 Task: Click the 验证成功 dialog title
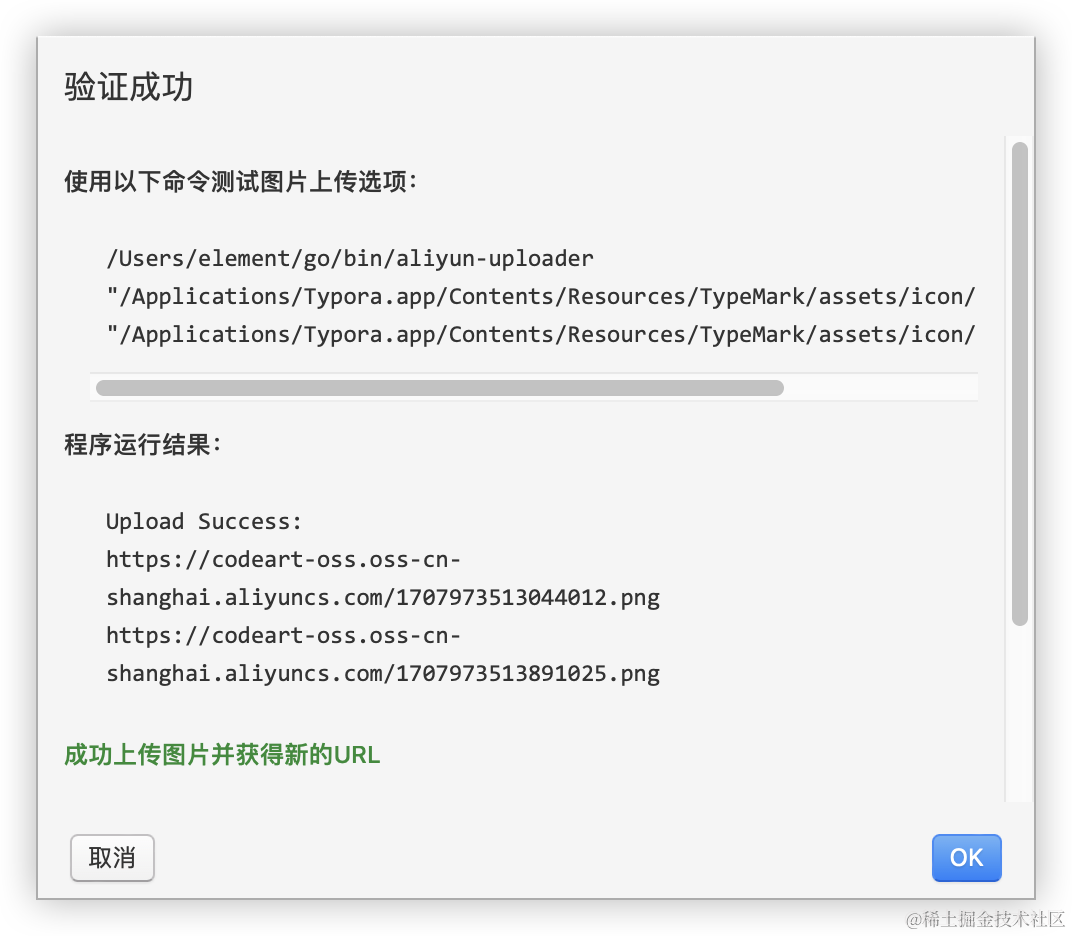tap(129, 87)
